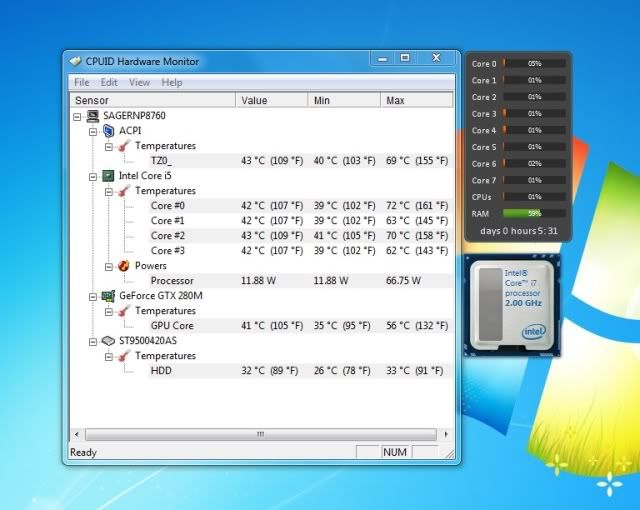Click the CPUs usage bar in gadget

click(x=534, y=197)
